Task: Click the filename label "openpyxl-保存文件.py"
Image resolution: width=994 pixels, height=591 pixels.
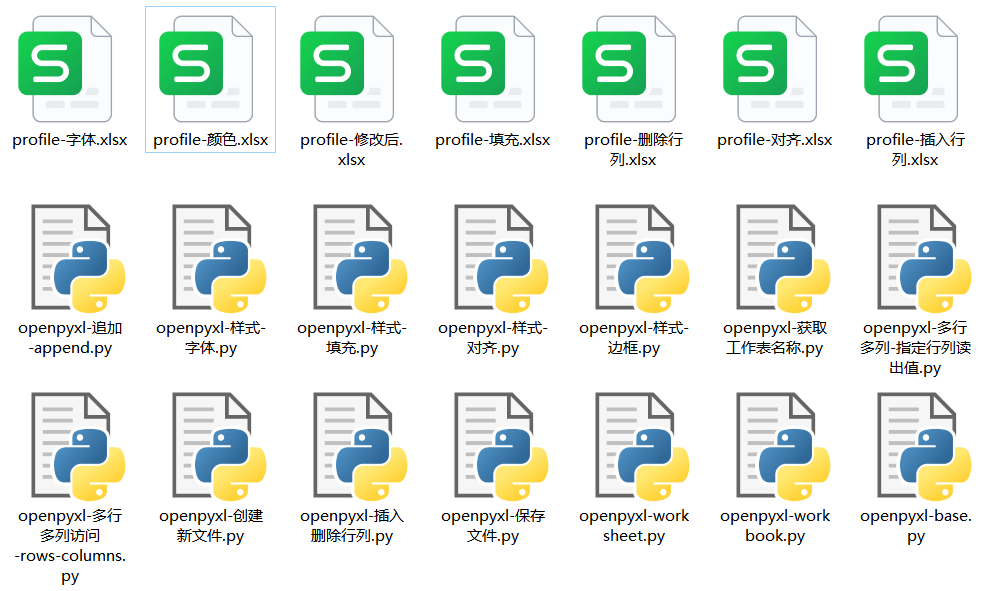Action: tap(493, 526)
